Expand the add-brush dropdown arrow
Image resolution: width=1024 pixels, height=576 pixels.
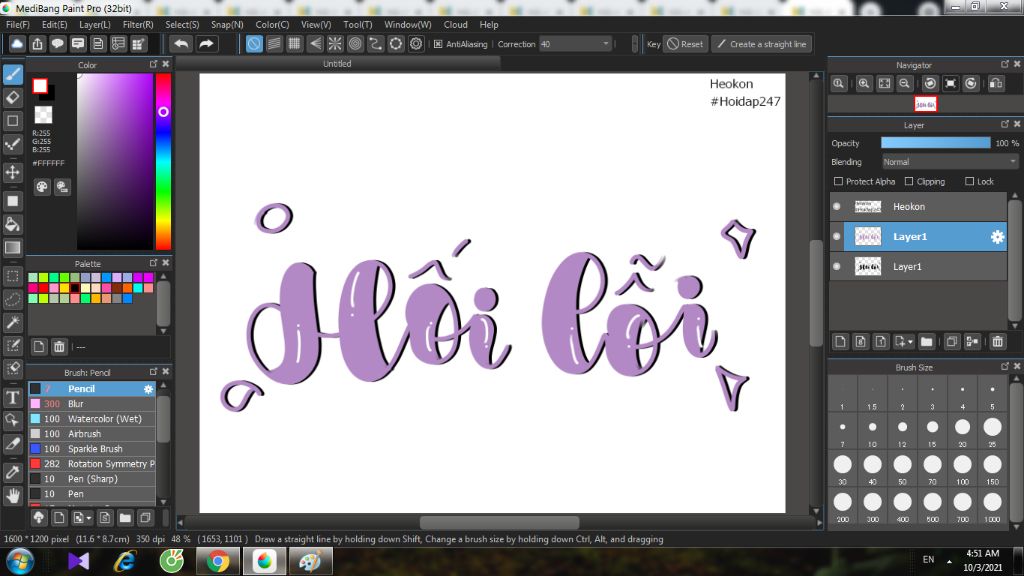[x=89, y=519]
